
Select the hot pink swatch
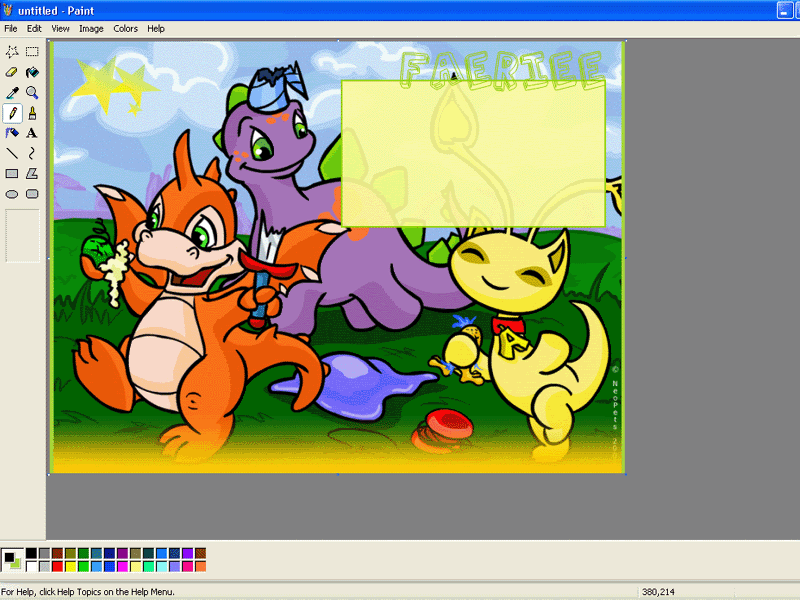pos(188,566)
